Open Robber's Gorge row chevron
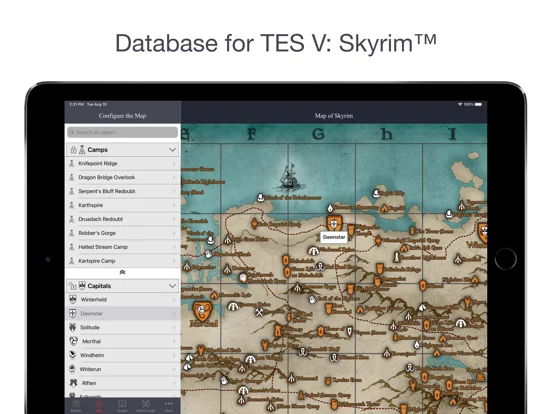This screenshot has width=552, height=414. point(174,233)
